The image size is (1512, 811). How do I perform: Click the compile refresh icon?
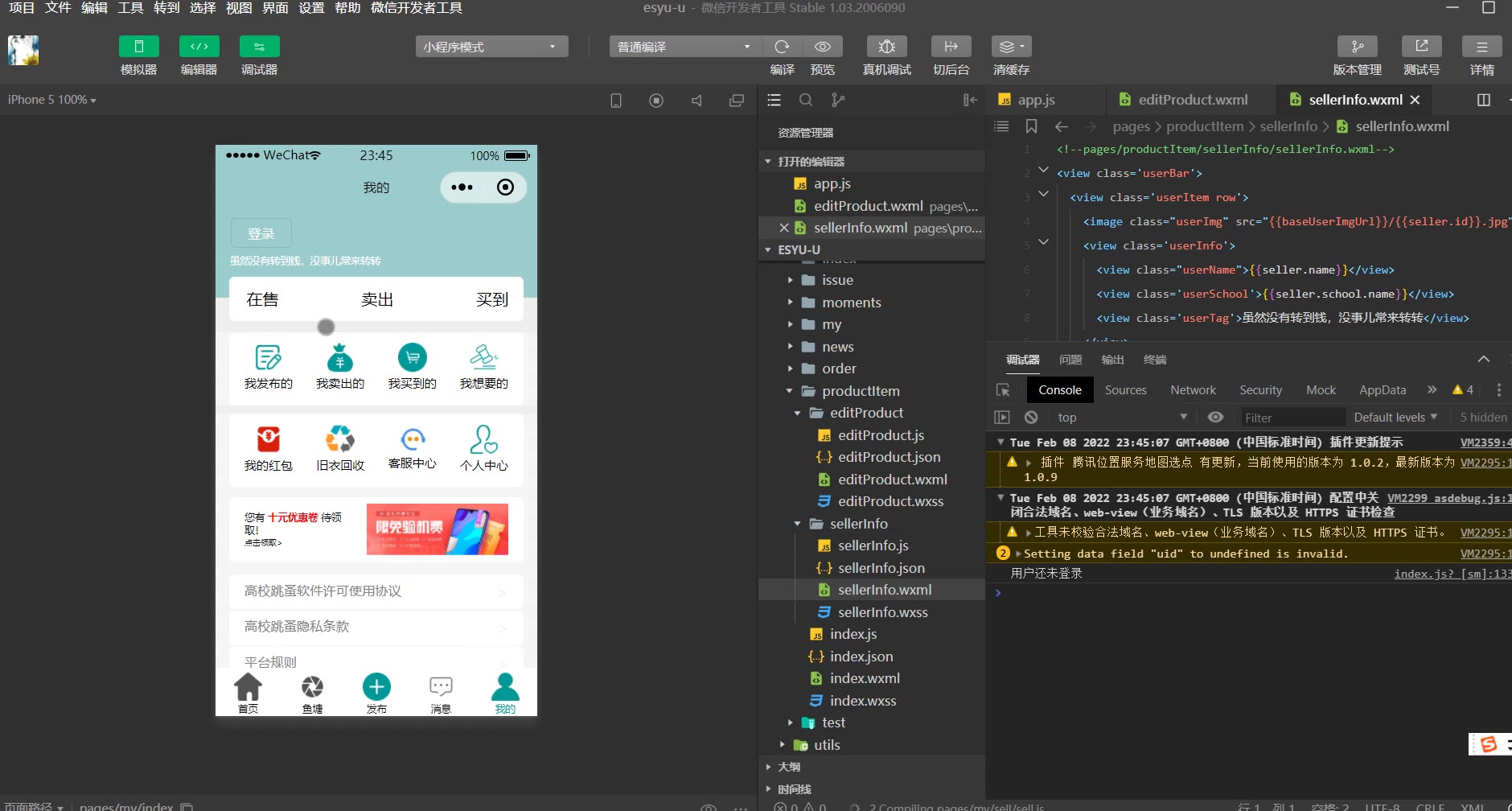pos(782,47)
